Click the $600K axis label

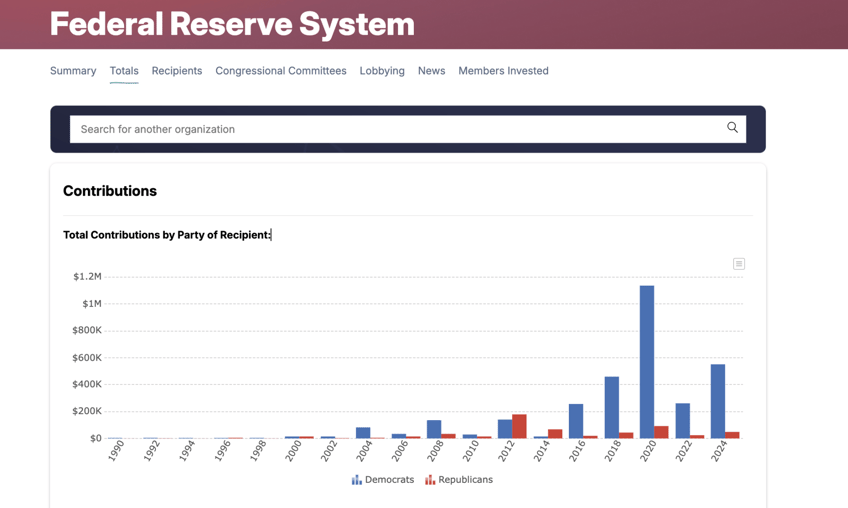coord(87,357)
